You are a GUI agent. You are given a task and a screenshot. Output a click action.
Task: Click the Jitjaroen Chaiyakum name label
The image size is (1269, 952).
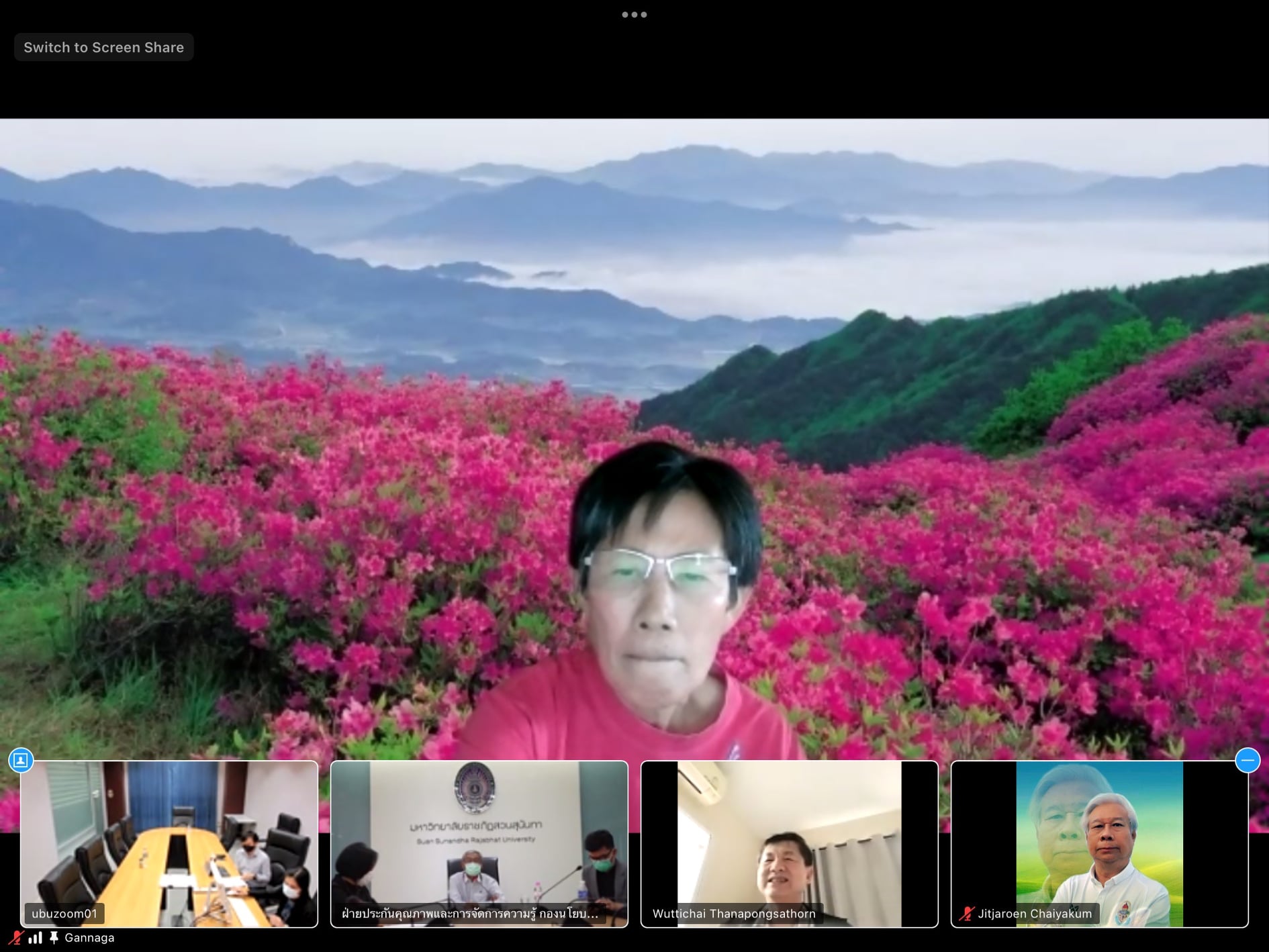1035,914
